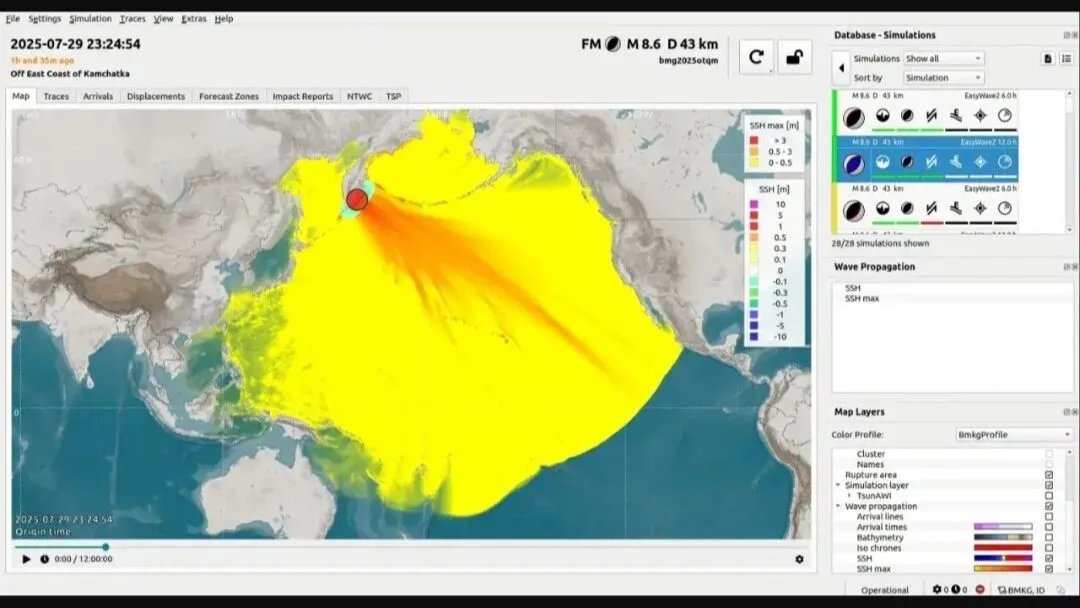Open the Simulation menu
Image resolution: width=1080 pixels, height=608 pixels.
[90, 19]
